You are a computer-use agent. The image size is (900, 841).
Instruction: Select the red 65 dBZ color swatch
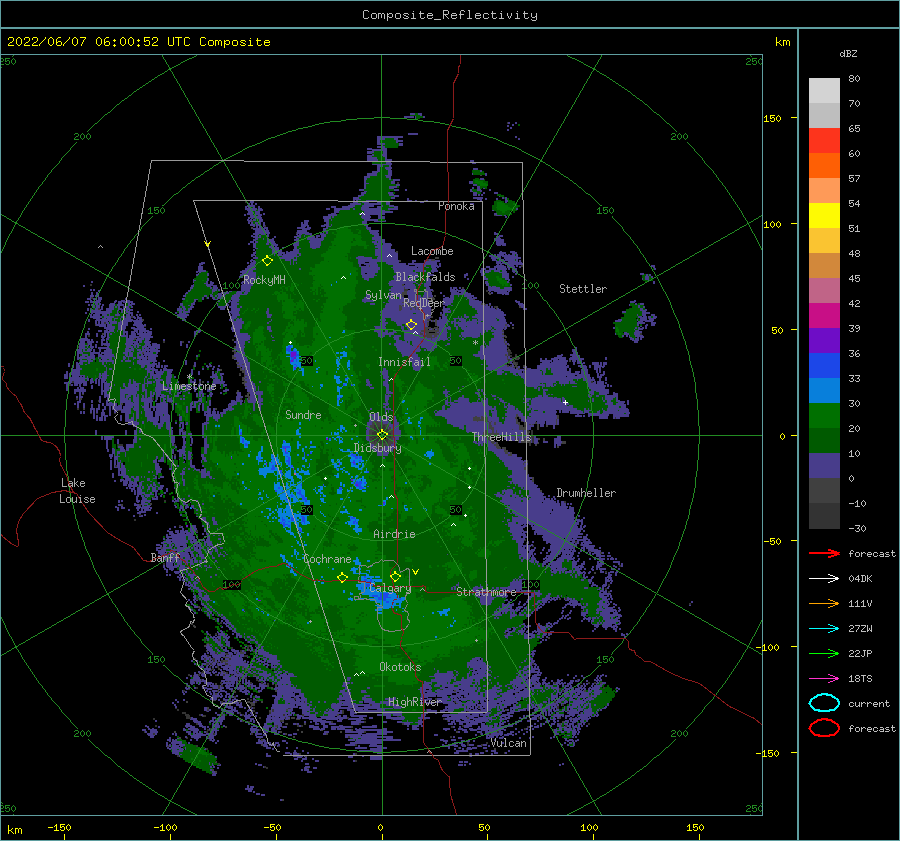coord(824,140)
